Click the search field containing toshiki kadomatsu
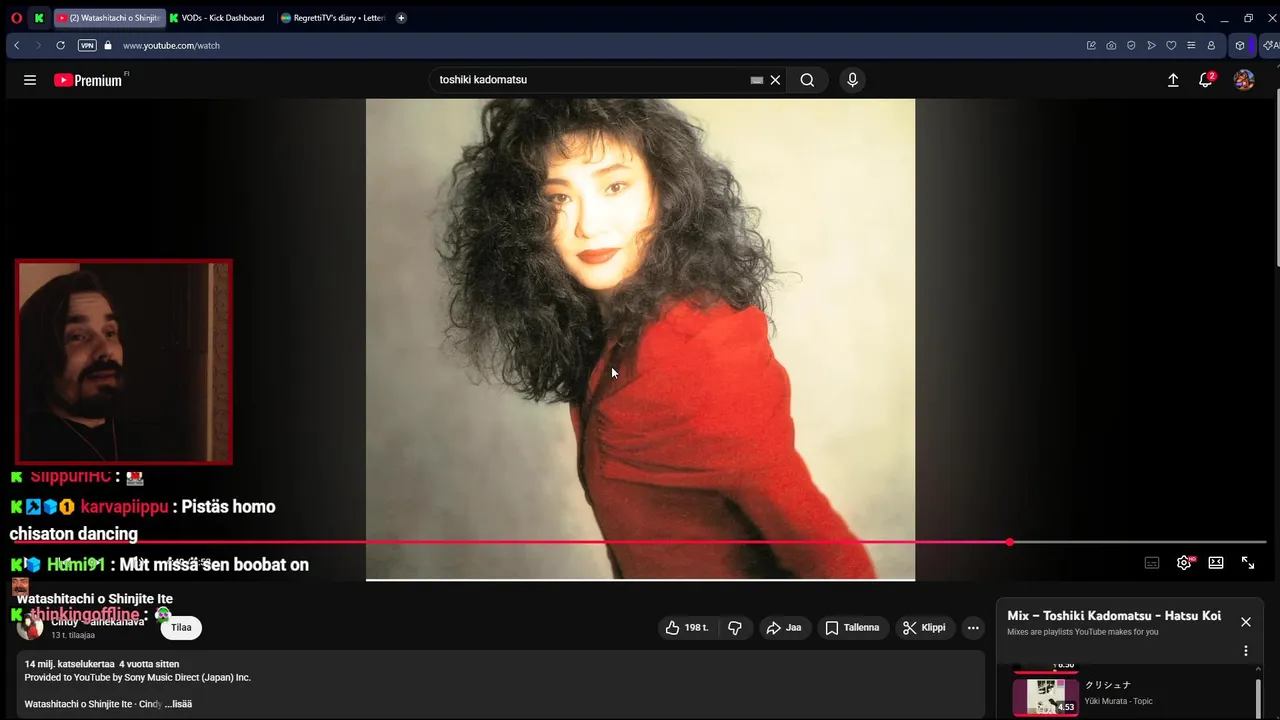Viewport: 1280px width, 720px height. point(590,80)
